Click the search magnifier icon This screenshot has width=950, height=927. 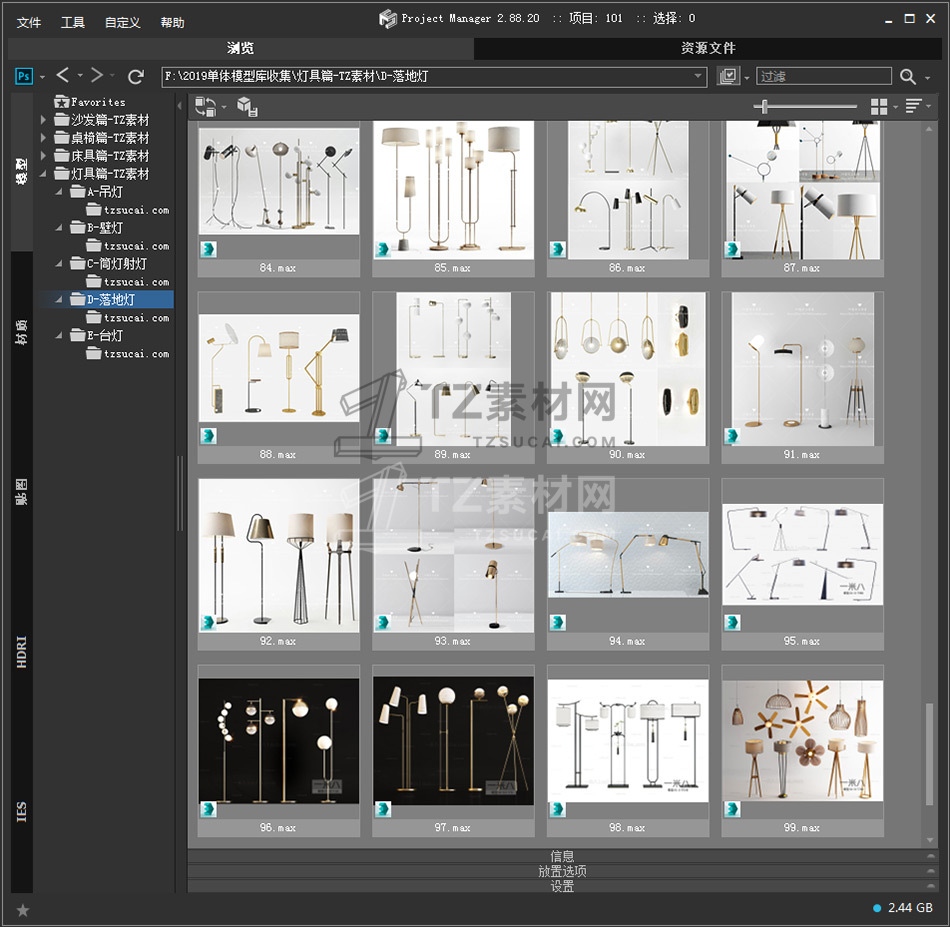[907, 76]
